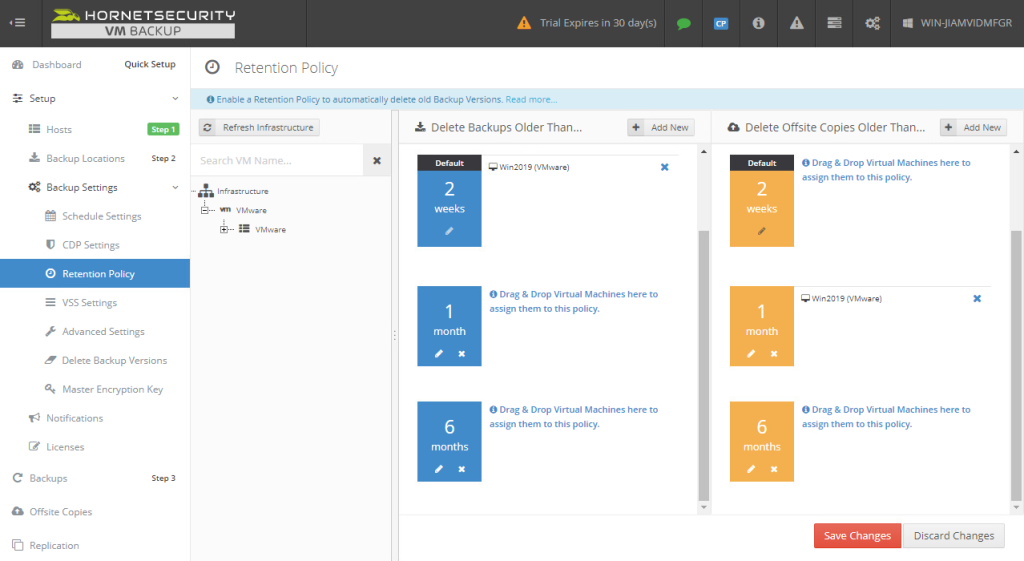Edit the orange 2 weeks offsite policy
The image size is (1024, 561).
click(761, 231)
